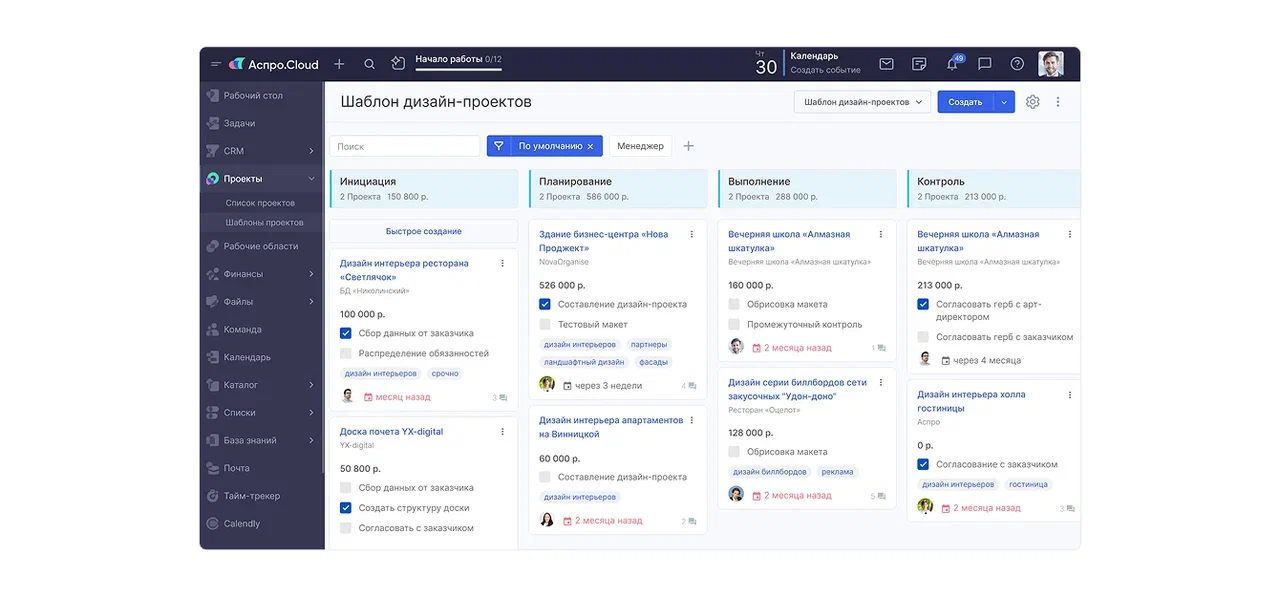Click the Поиск search input field
Image resolution: width=1280 pixels, height=597 pixels.
[x=404, y=146]
